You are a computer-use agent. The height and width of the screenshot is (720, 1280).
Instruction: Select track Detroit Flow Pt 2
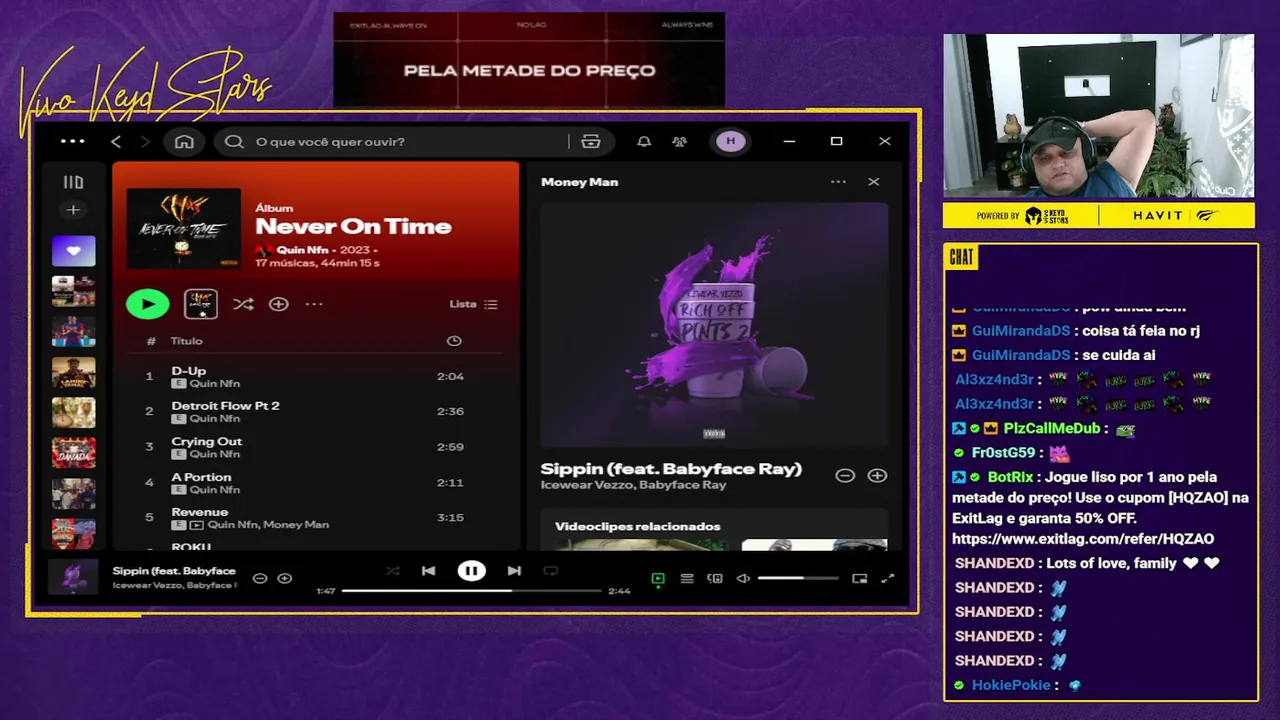click(x=317, y=411)
